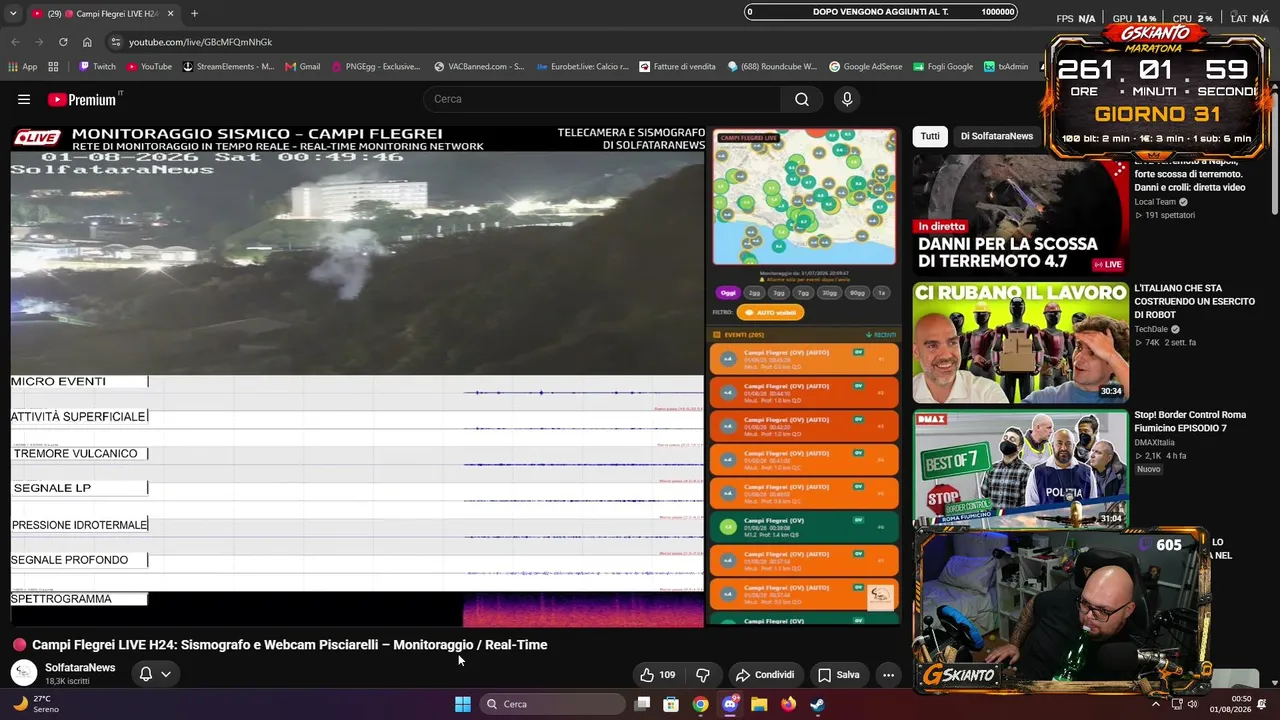Open Fatture di vendita bookmark
The height and width of the screenshot is (720, 1280).
tap(676, 67)
